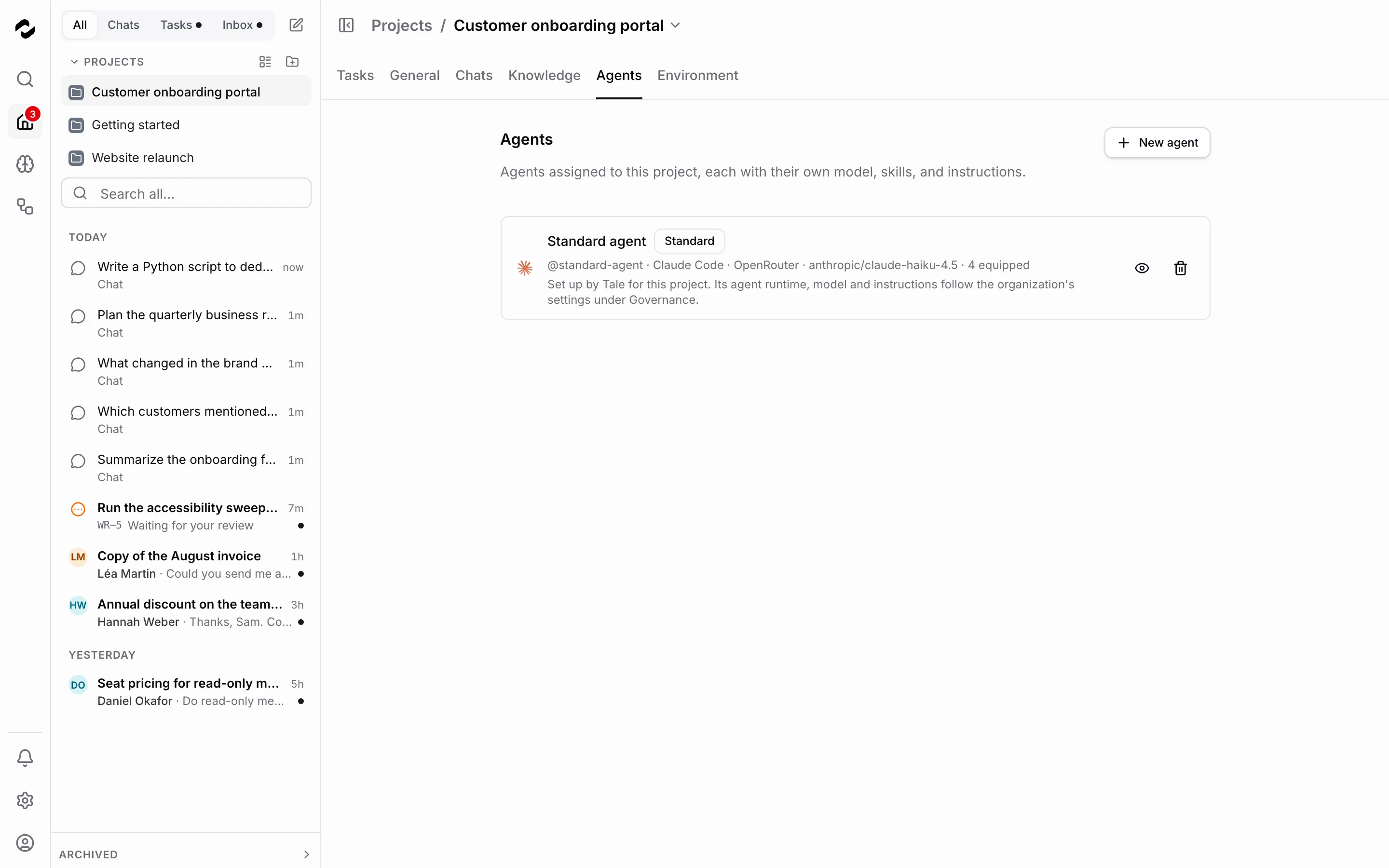Click the new project folder-plus icon
This screenshot has width=1389, height=868.
292,61
